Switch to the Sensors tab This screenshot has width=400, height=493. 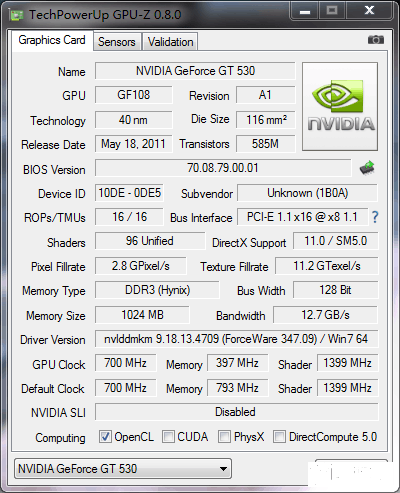point(117,42)
